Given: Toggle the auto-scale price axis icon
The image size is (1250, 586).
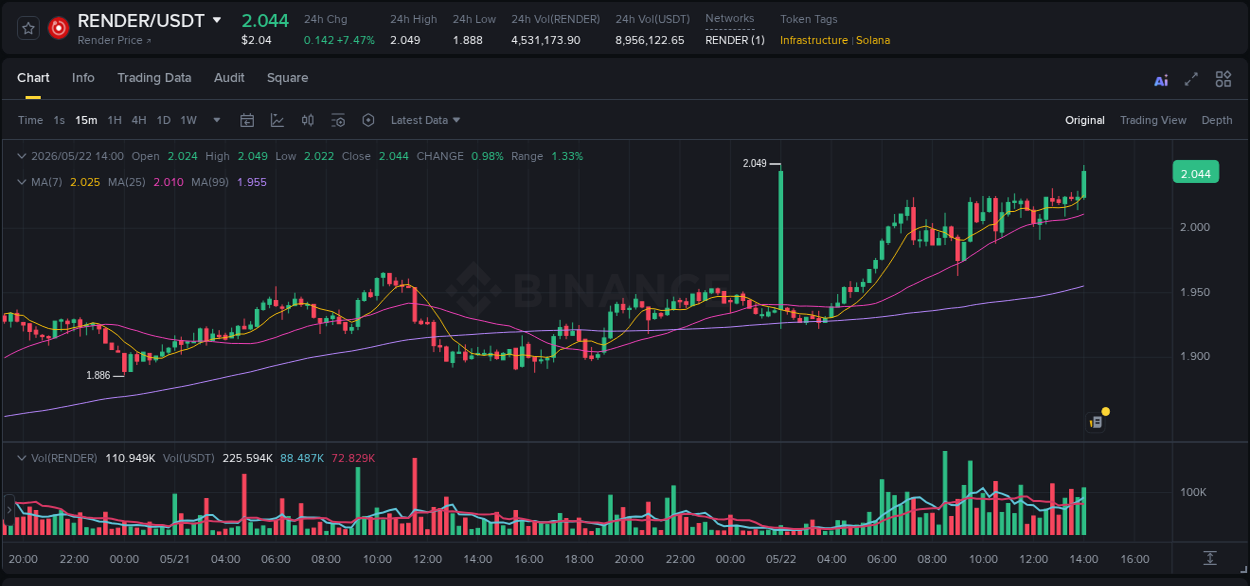Looking at the screenshot, I should click(x=1210, y=557).
